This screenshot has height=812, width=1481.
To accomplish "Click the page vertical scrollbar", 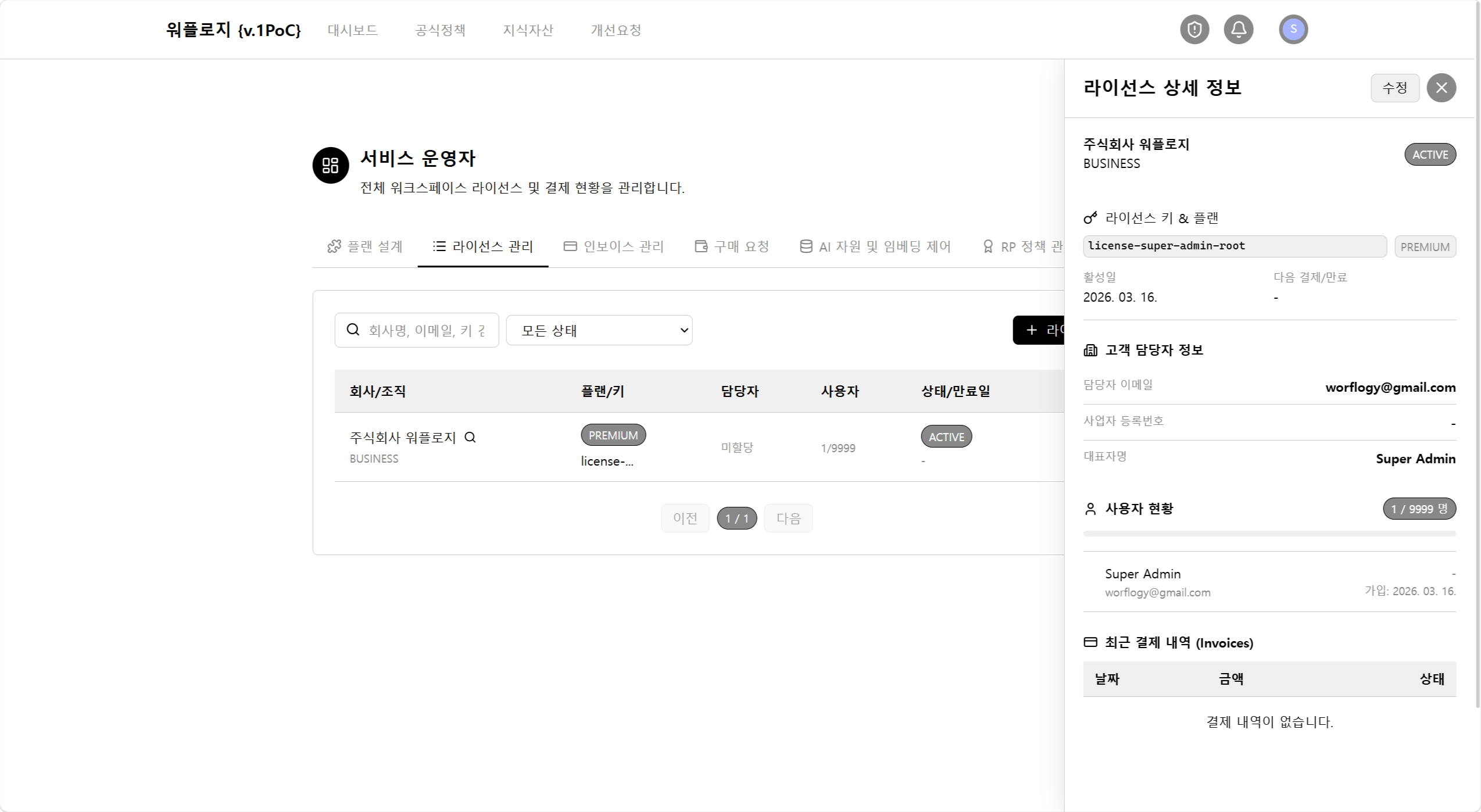I will pyautogui.click(x=1478, y=354).
